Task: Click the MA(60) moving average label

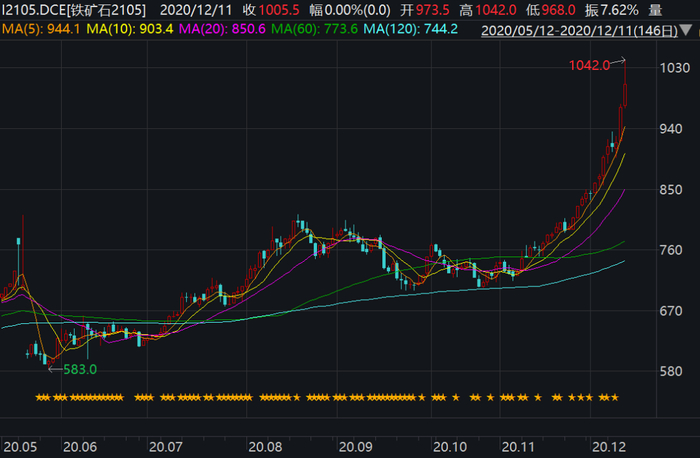Action: [x=314, y=29]
